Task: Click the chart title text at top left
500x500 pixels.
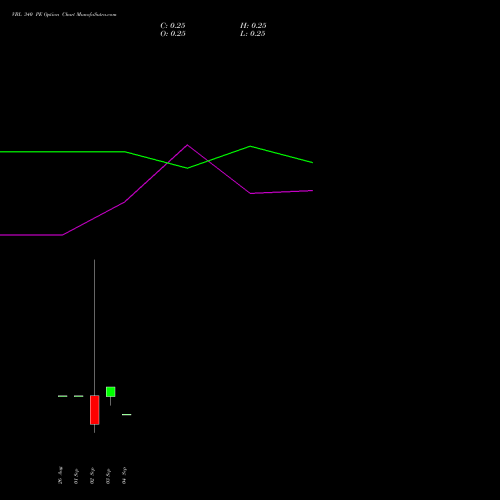Action: click(64, 15)
